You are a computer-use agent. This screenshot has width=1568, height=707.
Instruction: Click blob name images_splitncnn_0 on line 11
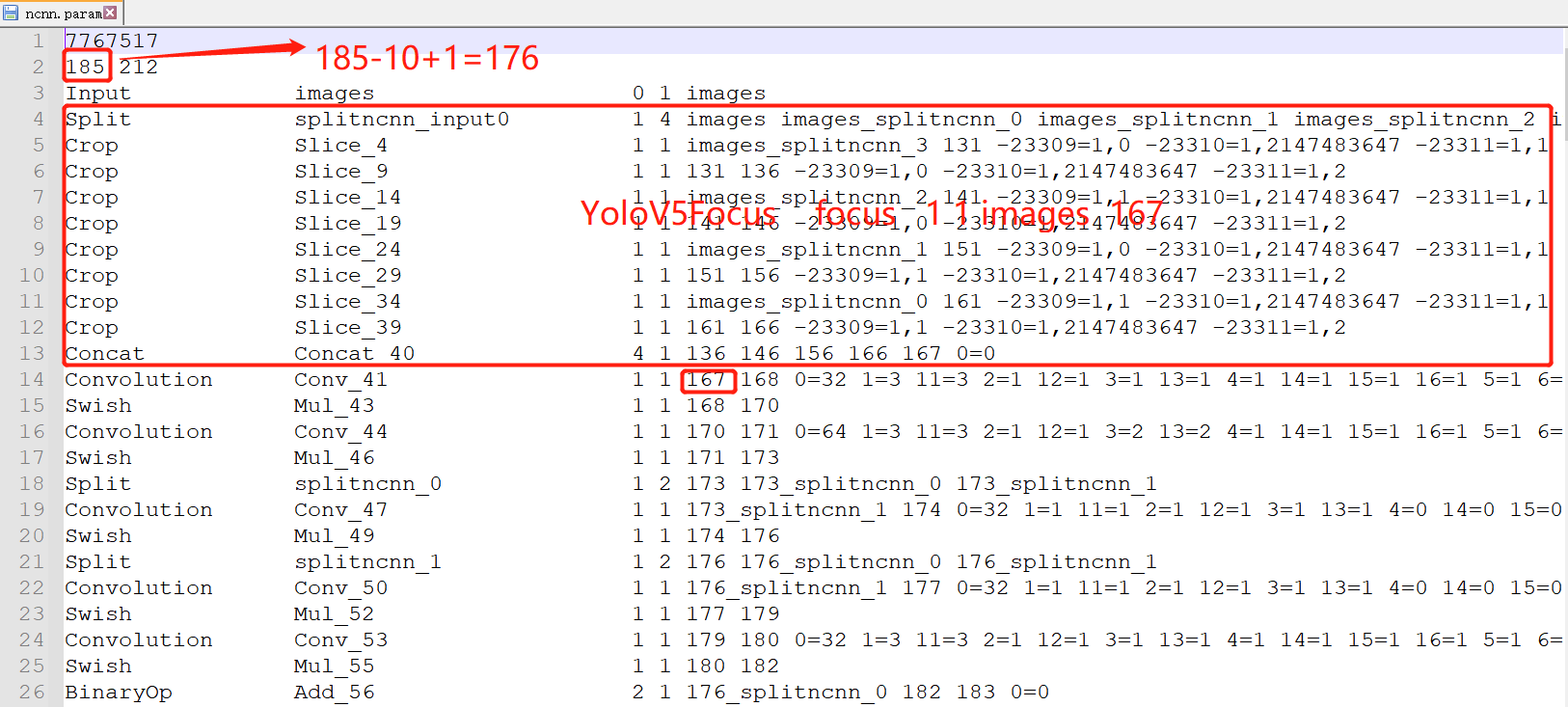(x=807, y=301)
